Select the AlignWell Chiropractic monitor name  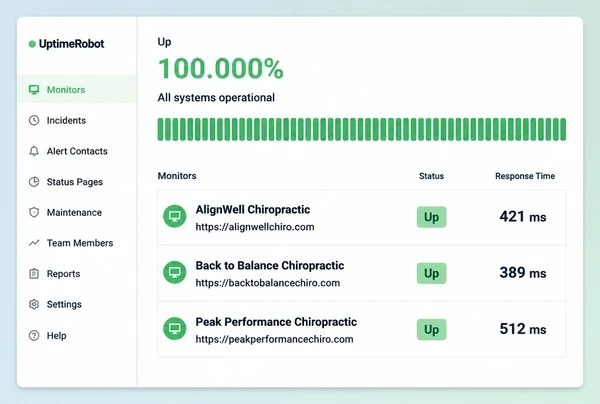253,210
